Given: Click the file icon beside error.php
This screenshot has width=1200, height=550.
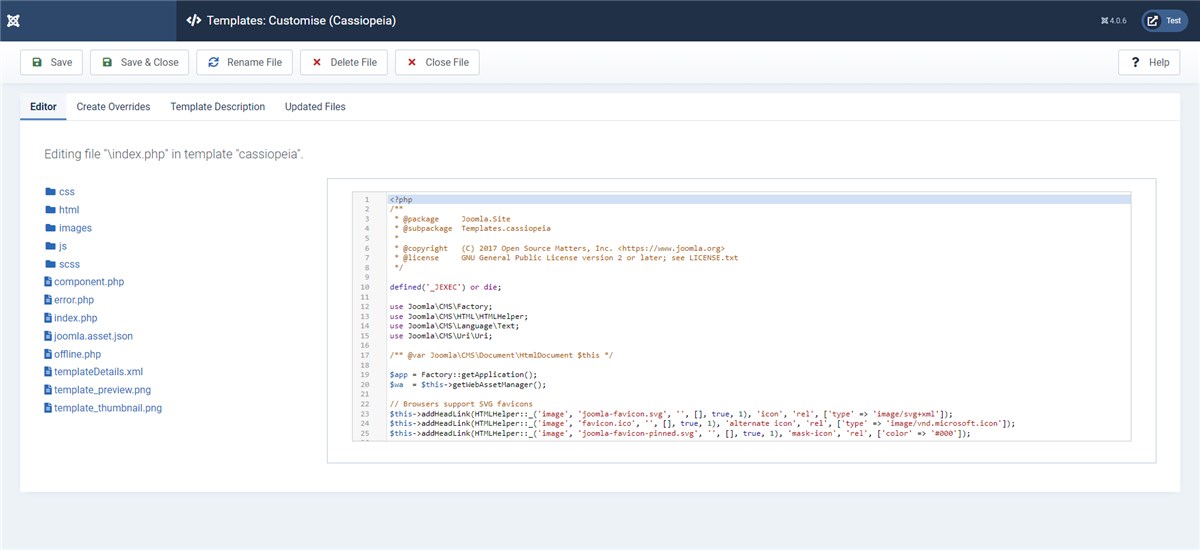Looking at the screenshot, I should (x=48, y=300).
